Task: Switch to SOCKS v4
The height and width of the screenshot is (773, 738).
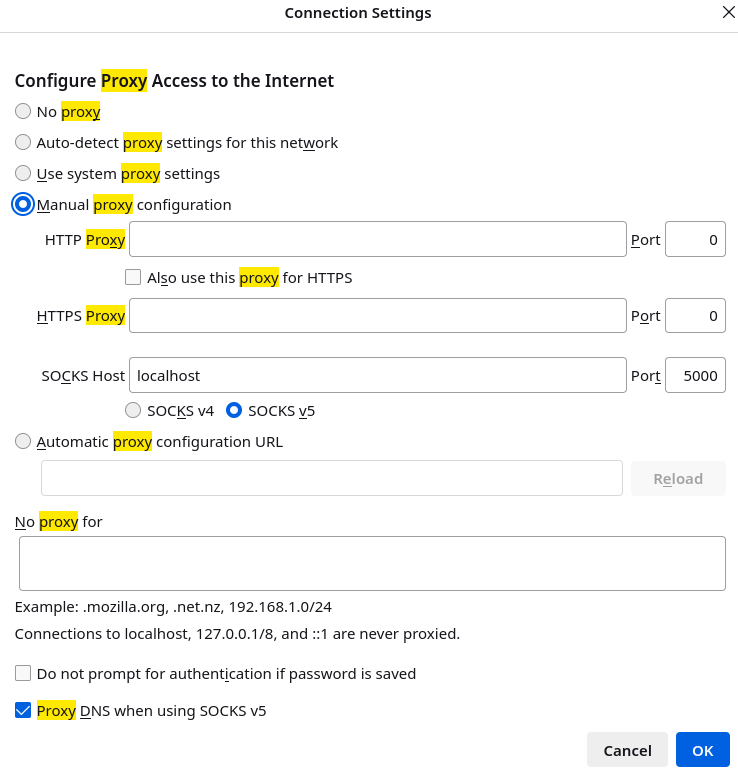Action: point(133,410)
